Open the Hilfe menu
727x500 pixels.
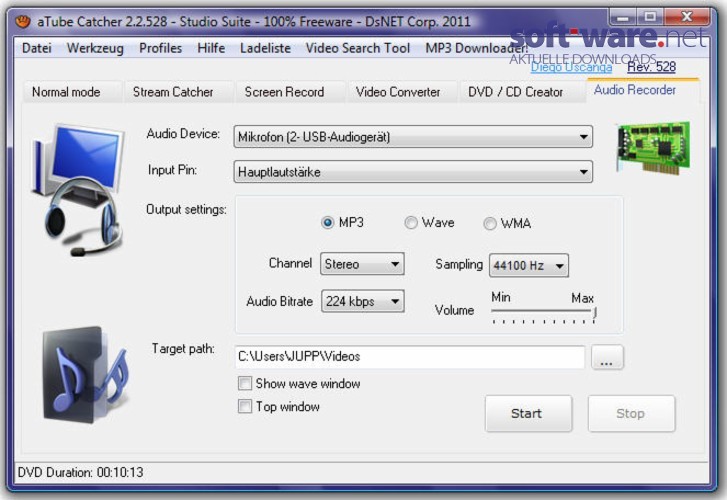(x=211, y=48)
